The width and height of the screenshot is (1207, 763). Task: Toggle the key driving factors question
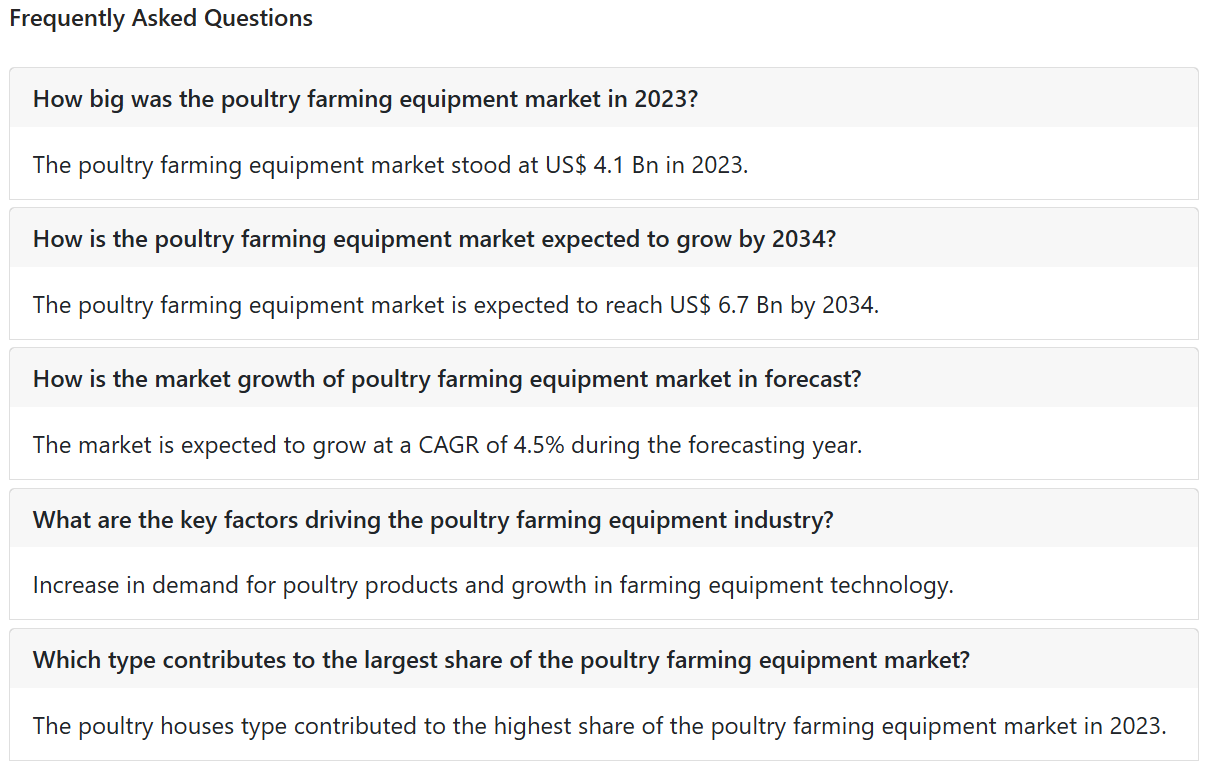432,520
